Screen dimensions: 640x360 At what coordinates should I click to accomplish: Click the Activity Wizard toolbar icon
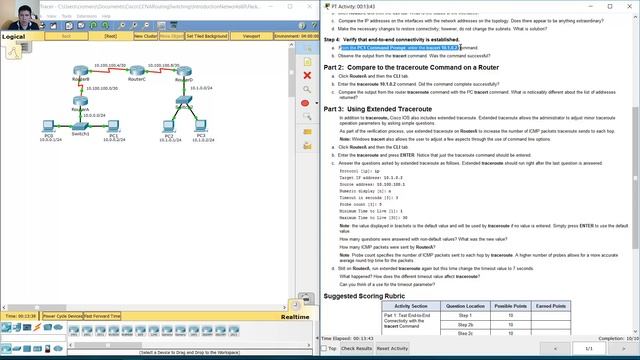pos(53,26)
